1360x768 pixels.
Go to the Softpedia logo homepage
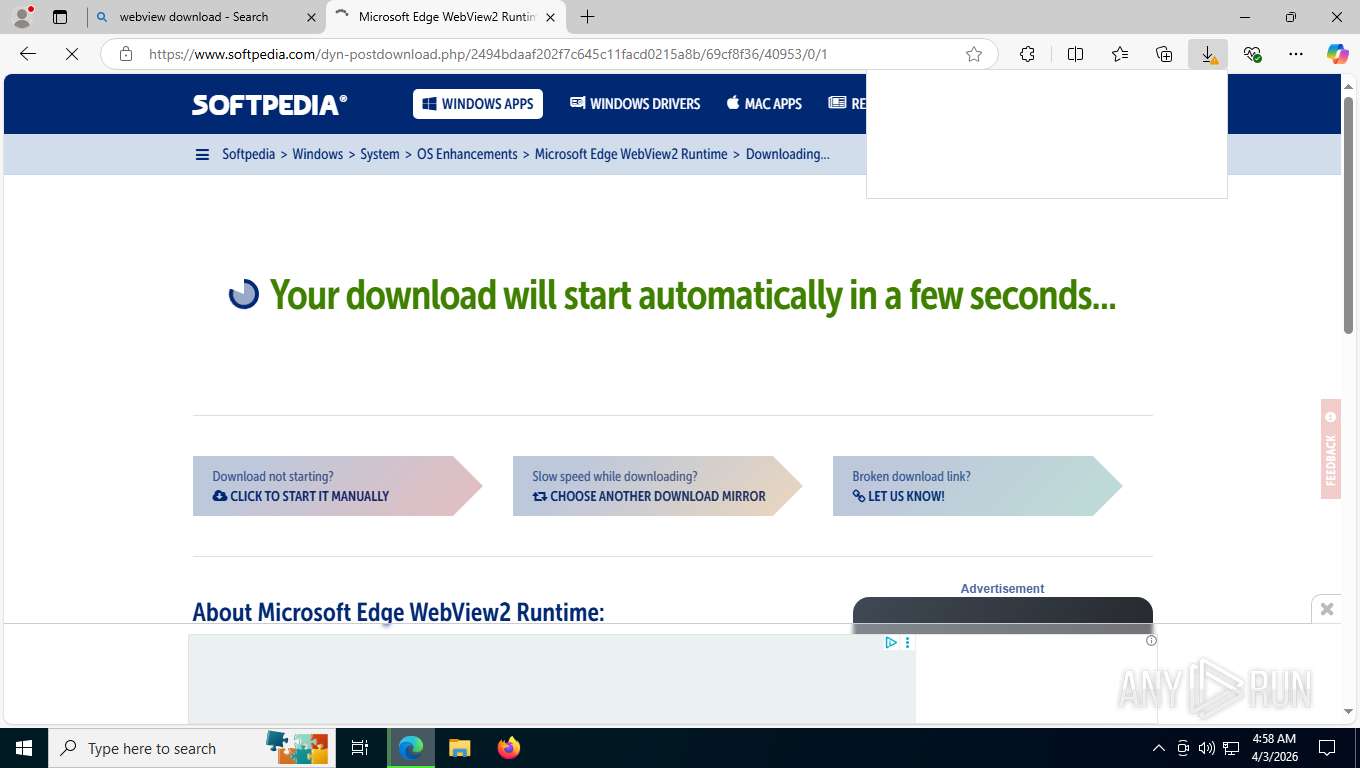270,104
